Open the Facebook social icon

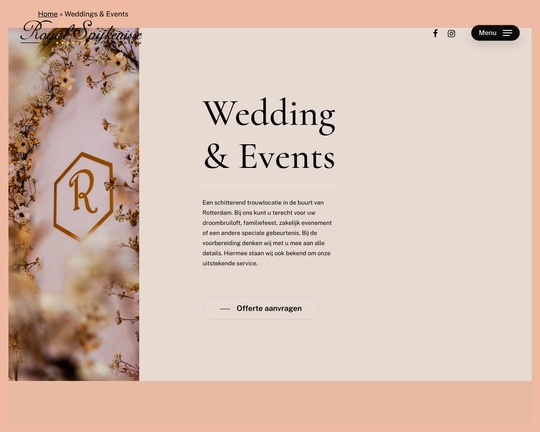[x=435, y=33]
